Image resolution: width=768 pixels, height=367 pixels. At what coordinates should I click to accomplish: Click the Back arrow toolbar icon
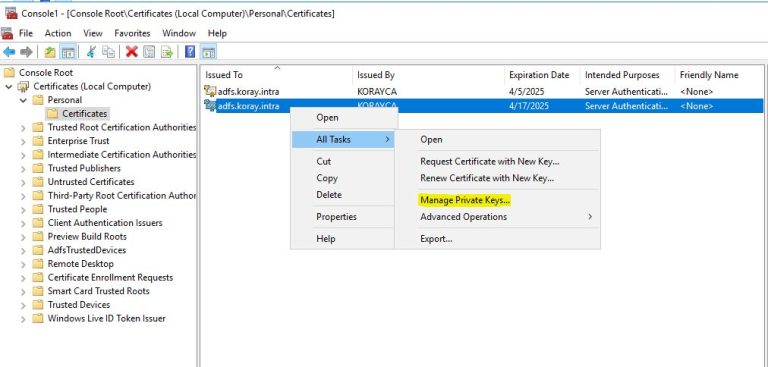coord(9,52)
